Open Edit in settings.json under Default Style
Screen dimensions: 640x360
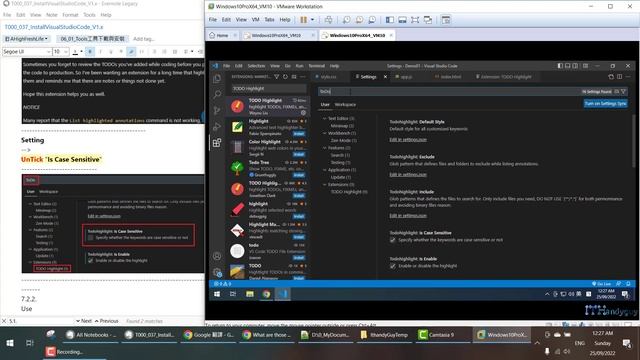[x=408, y=140]
